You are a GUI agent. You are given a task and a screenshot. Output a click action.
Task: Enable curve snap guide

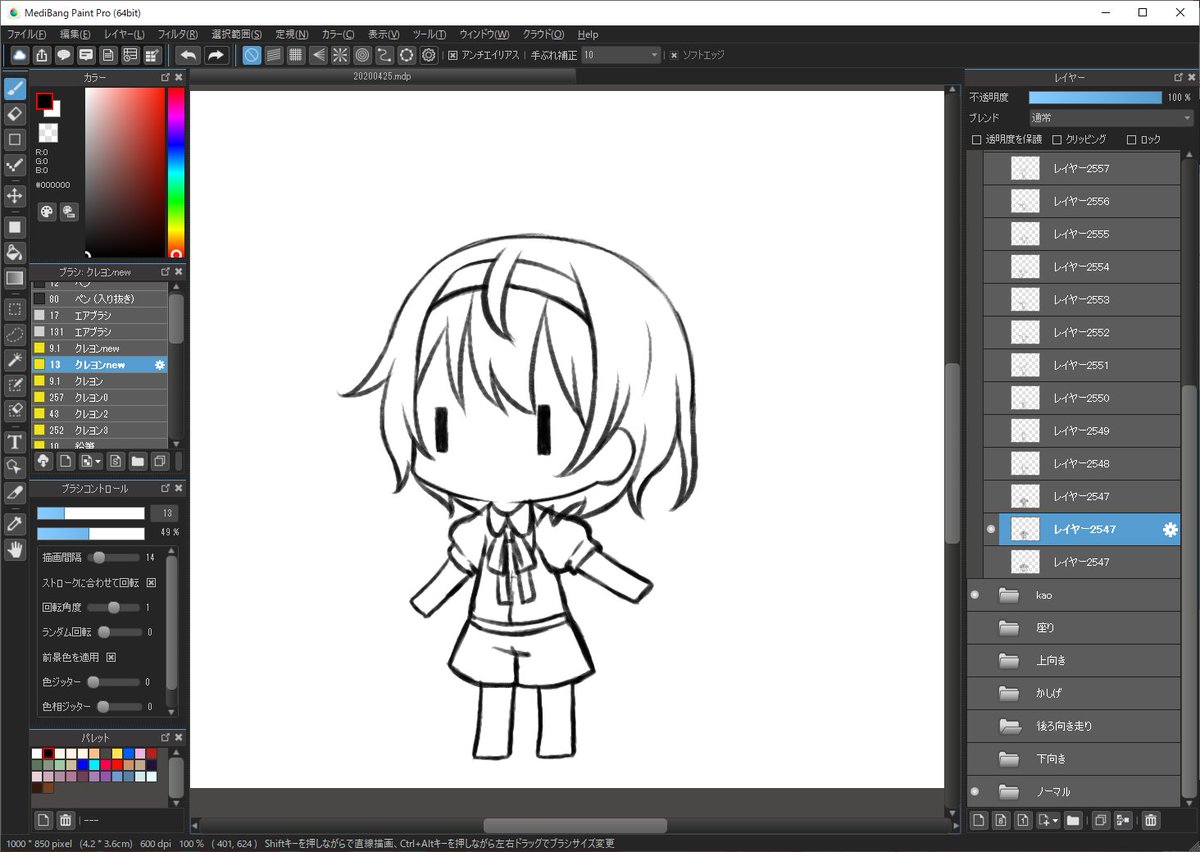(384, 55)
